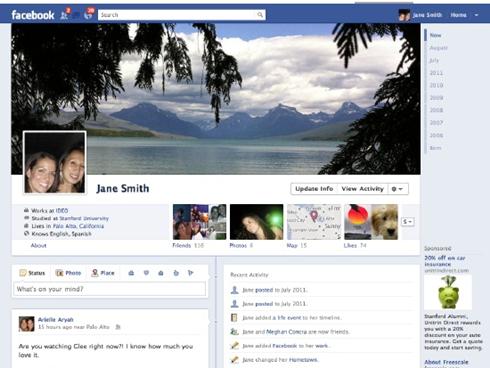Click pencil icon beside 'added Facebook' entry
This screenshot has height=368, width=490.
click(235, 346)
